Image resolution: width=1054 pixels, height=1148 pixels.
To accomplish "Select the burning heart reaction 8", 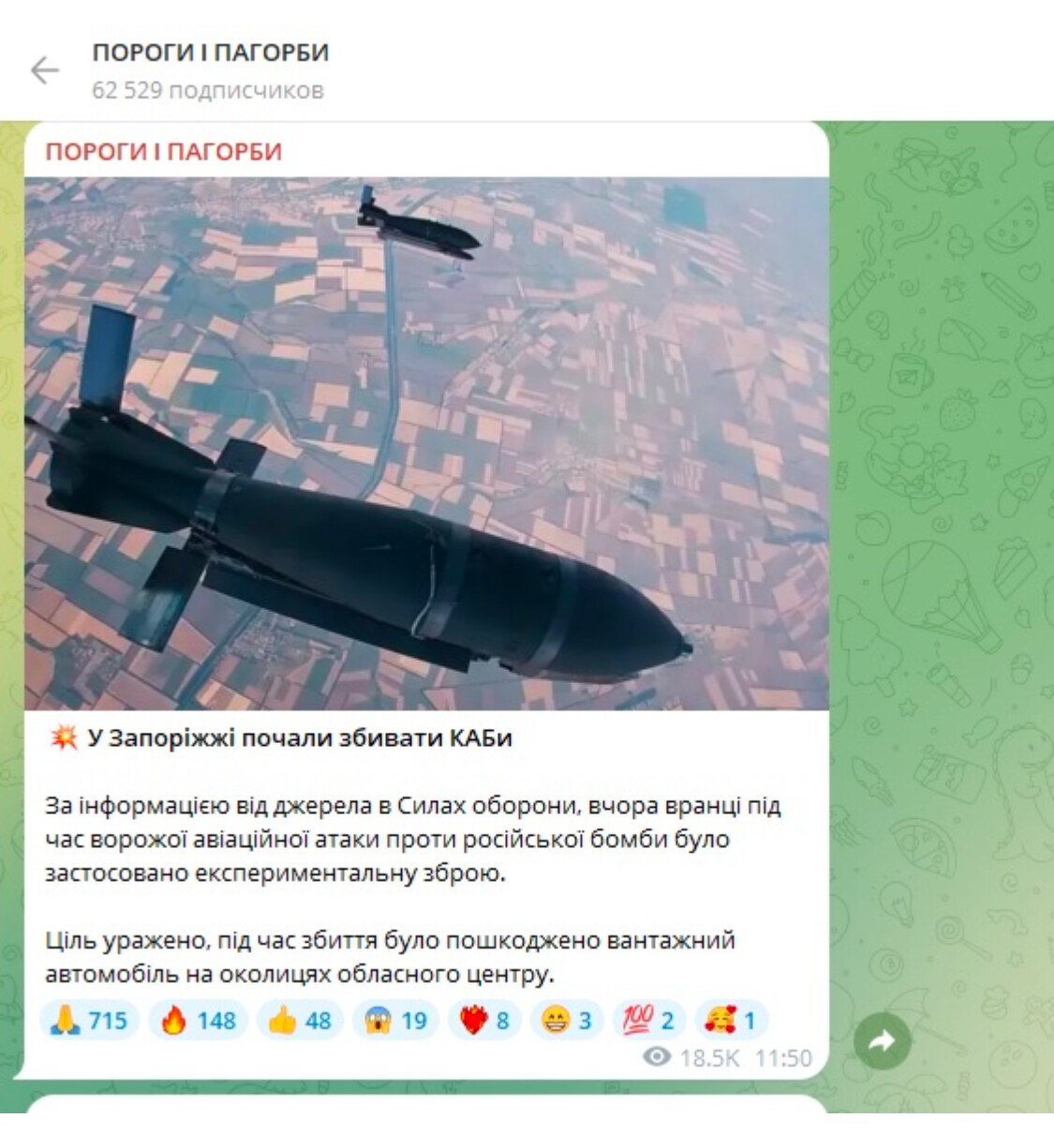I will [x=484, y=1020].
